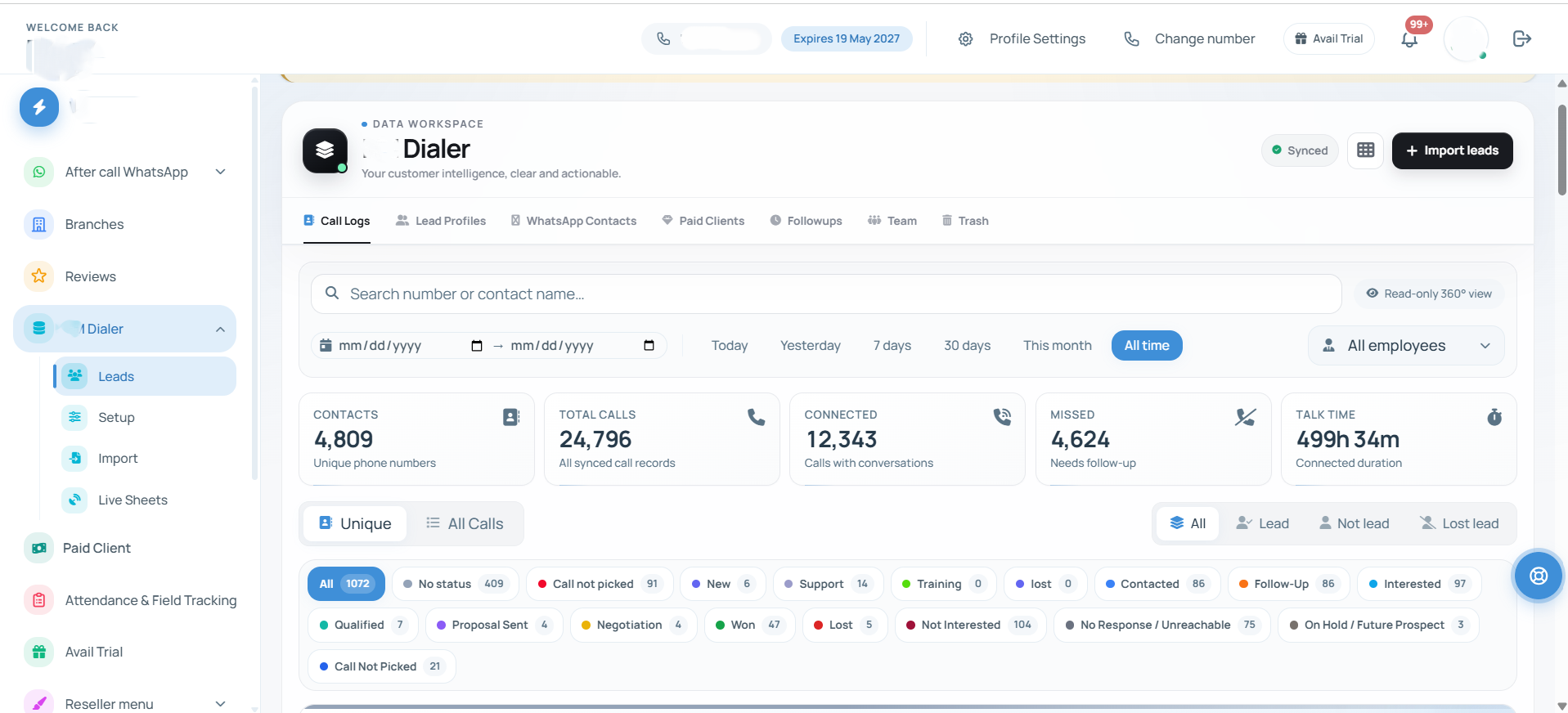This screenshot has width=1568, height=713.
Task: Filter by Not lead type
Action: click(x=1354, y=523)
